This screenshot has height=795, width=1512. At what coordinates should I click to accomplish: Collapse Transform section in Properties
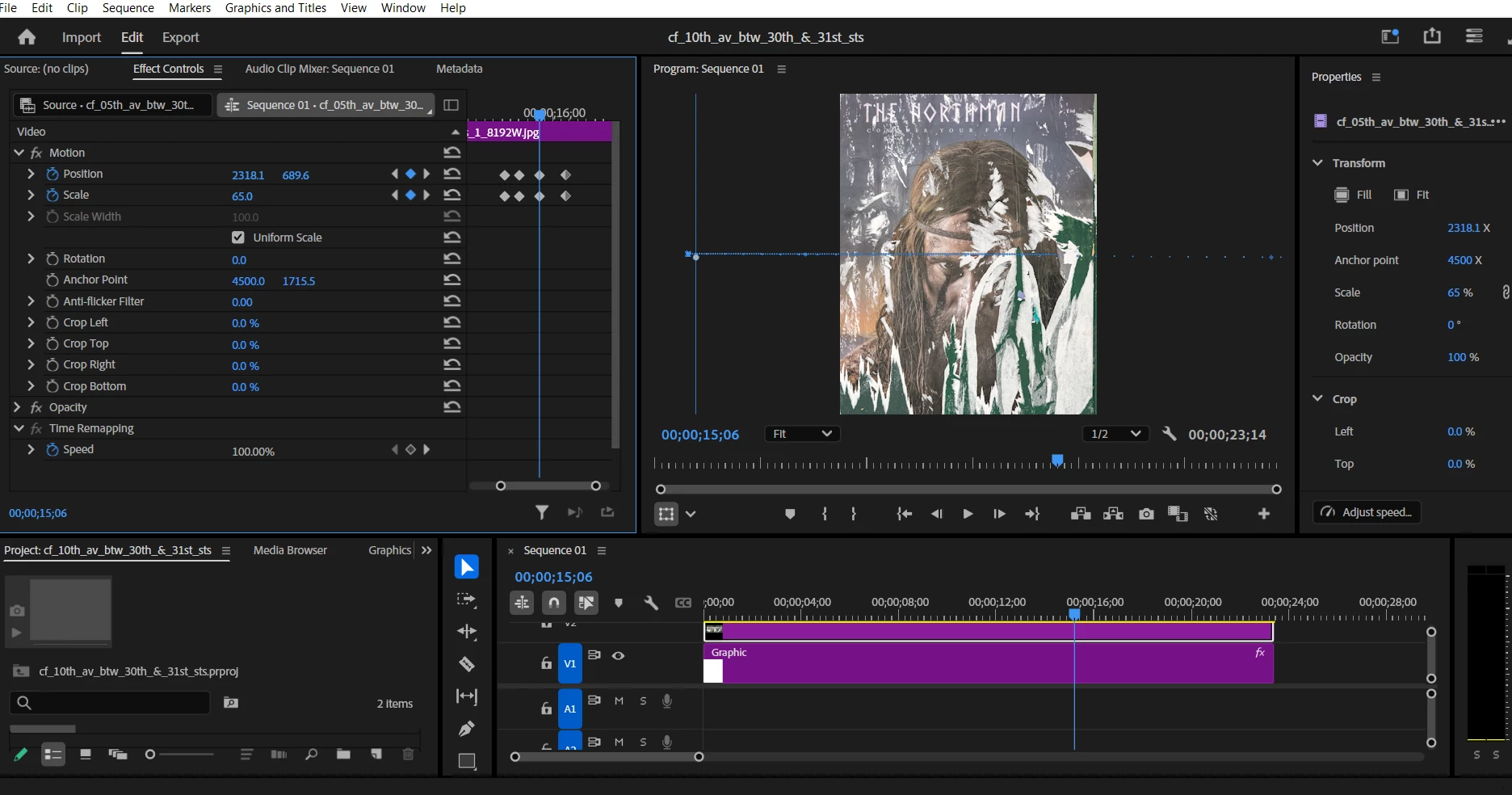pyautogui.click(x=1317, y=163)
